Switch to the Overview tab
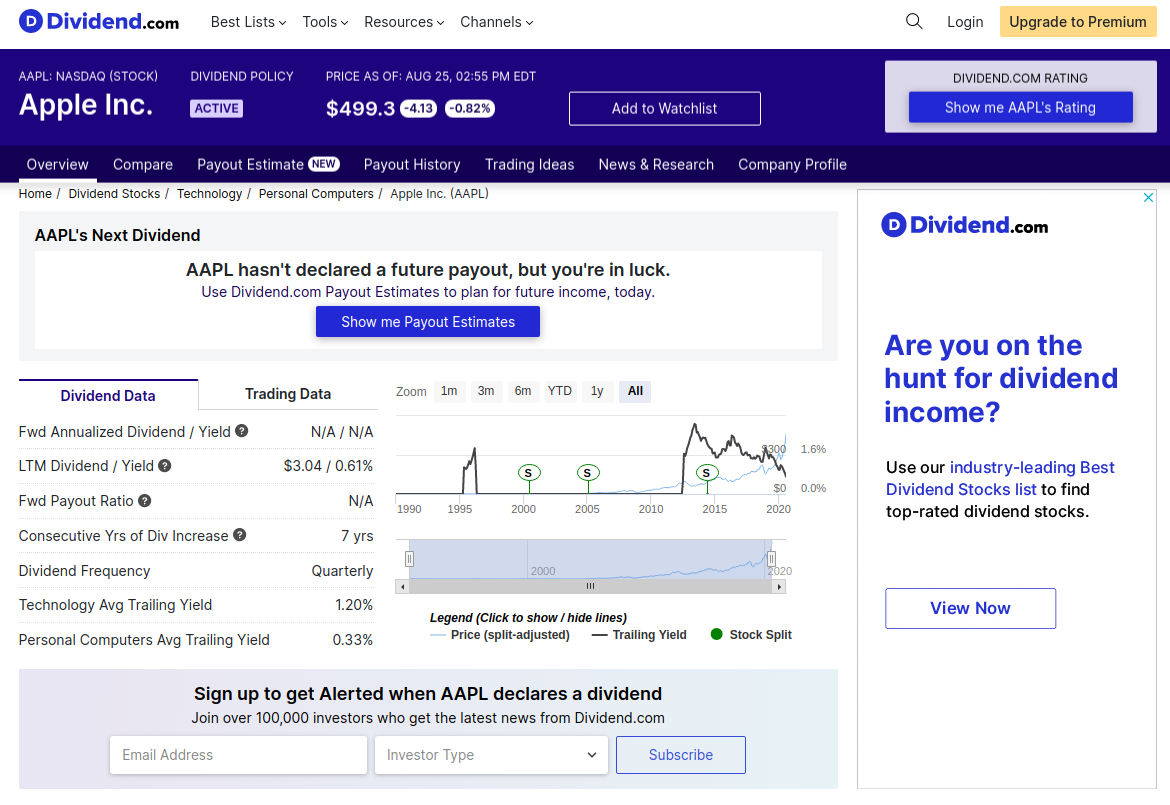This screenshot has height=805, width=1170. pyautogui.click(x=57, y=164)
